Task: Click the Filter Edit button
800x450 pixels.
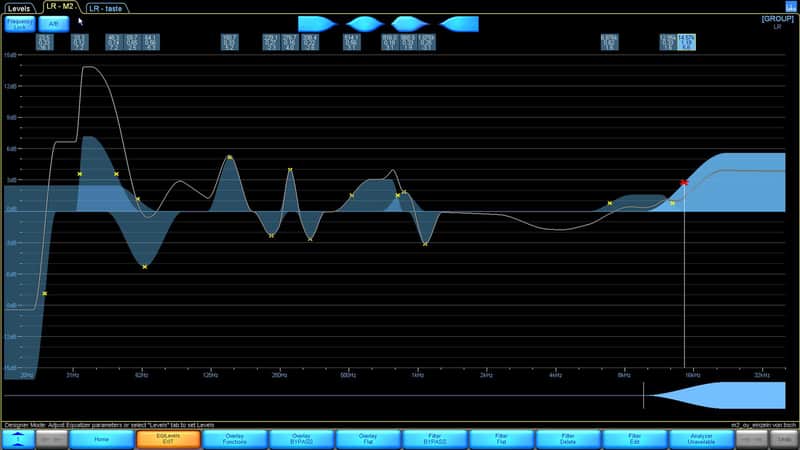Action: 634,439
